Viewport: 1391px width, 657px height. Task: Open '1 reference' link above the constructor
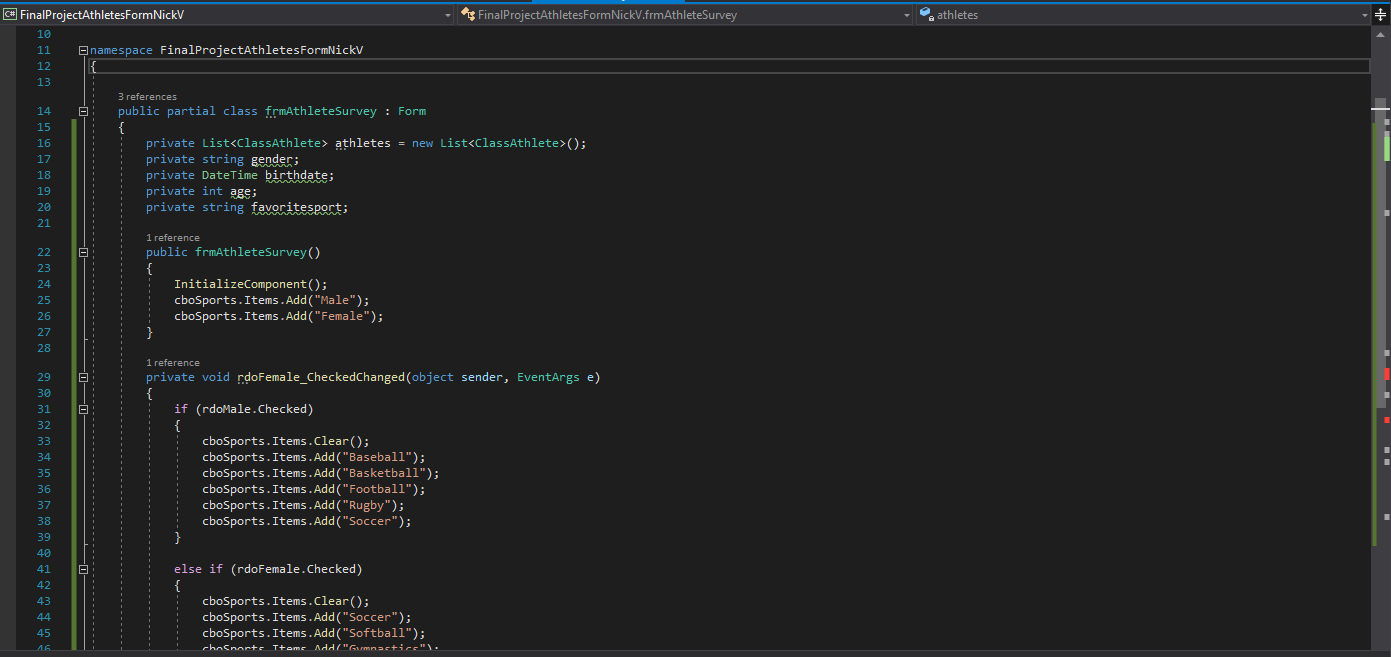pyautogui.click(x=173, y=238)
